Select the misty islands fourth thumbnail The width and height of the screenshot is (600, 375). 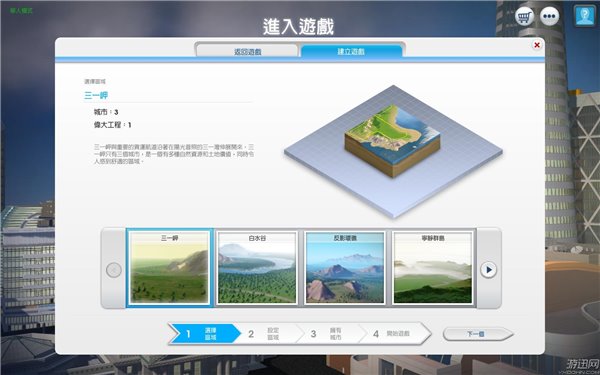pyautogui.click(x=433, y=267)
